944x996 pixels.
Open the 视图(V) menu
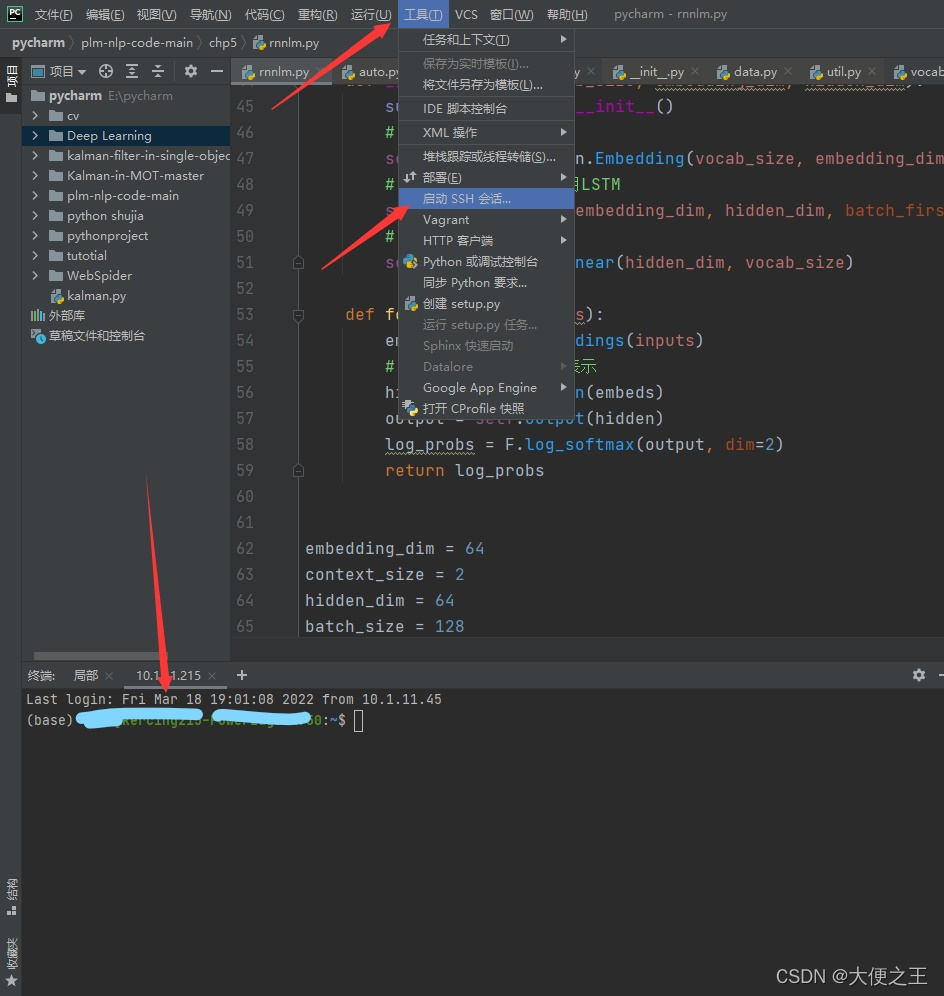coord(156,14)
